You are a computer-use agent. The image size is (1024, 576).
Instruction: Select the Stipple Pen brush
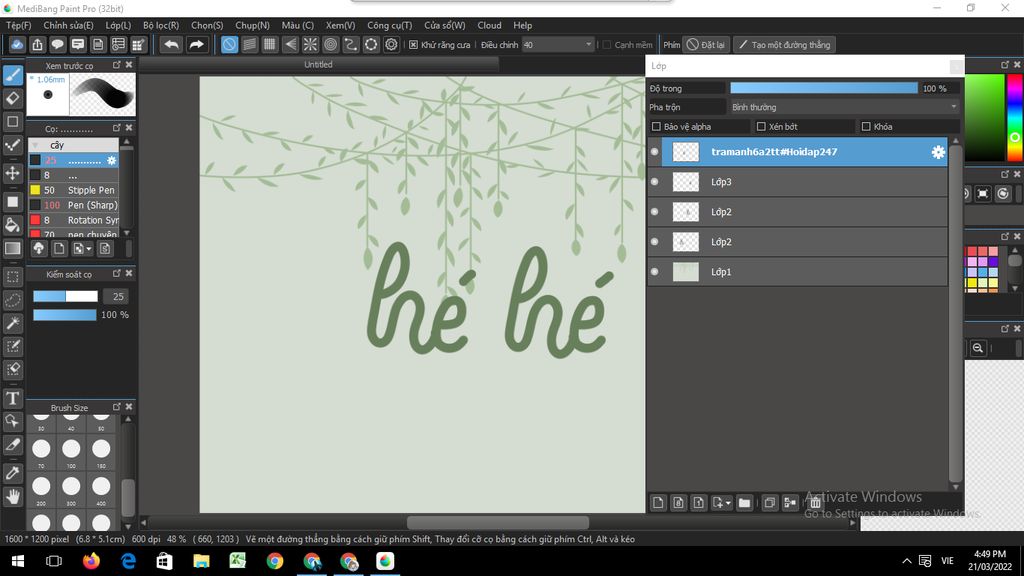coord(74,190)
